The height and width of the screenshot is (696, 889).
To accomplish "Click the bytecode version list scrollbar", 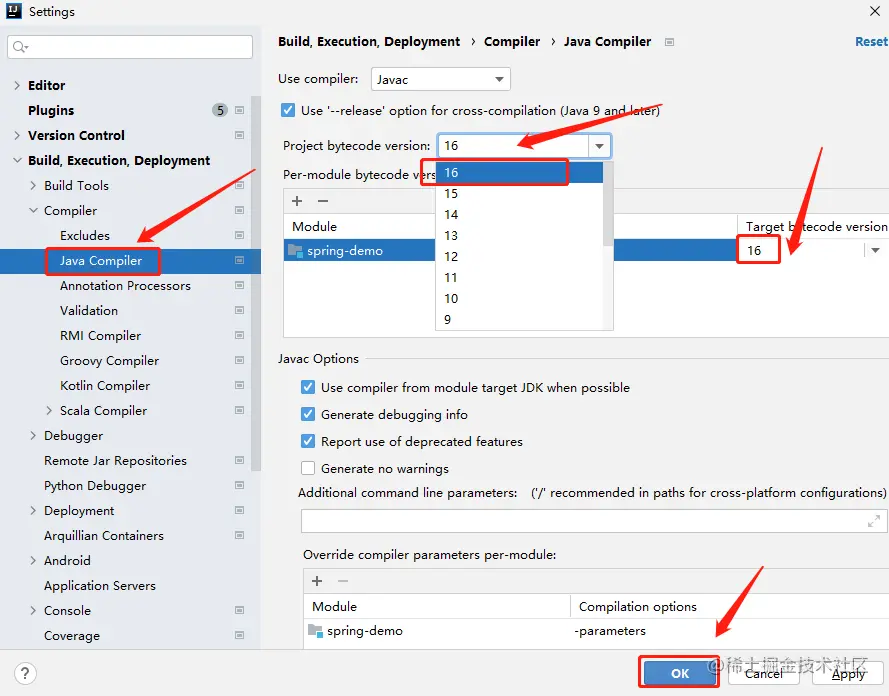I will [x=608, y=204].
